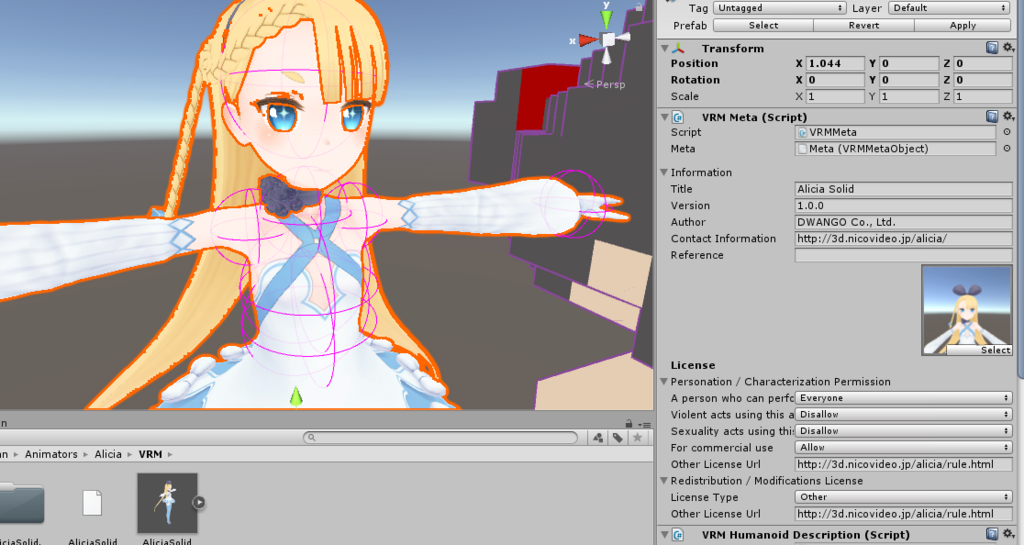Collapse Redistribution / Modifications License section
This screenshot has width=1024, height=545.
coord(664,481)
